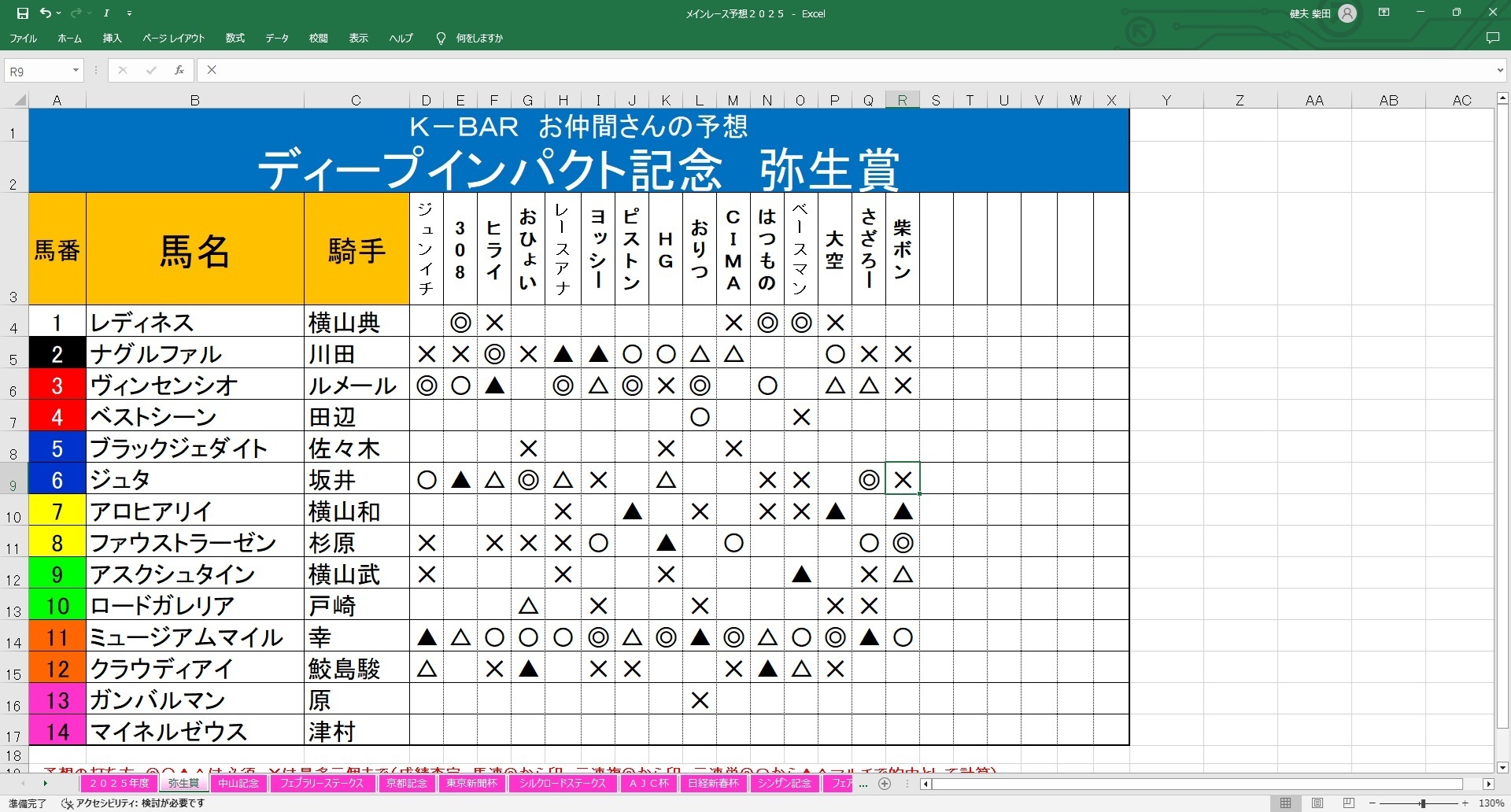This screenshot has height=812, width=1511.
Task: Open zoom dialog via 130% label
Action: 1491,803
